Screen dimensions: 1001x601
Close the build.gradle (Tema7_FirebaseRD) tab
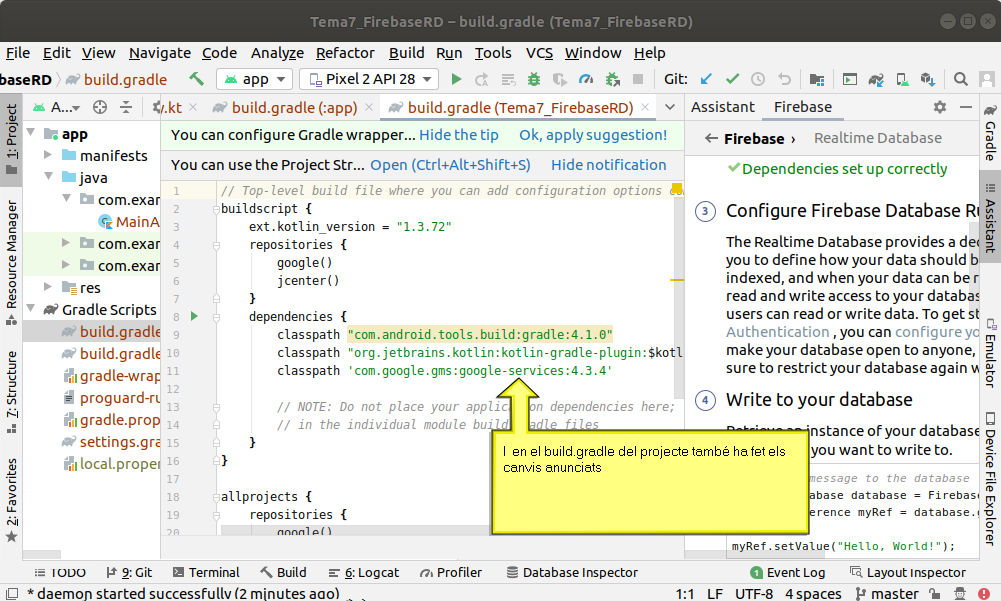645,107
